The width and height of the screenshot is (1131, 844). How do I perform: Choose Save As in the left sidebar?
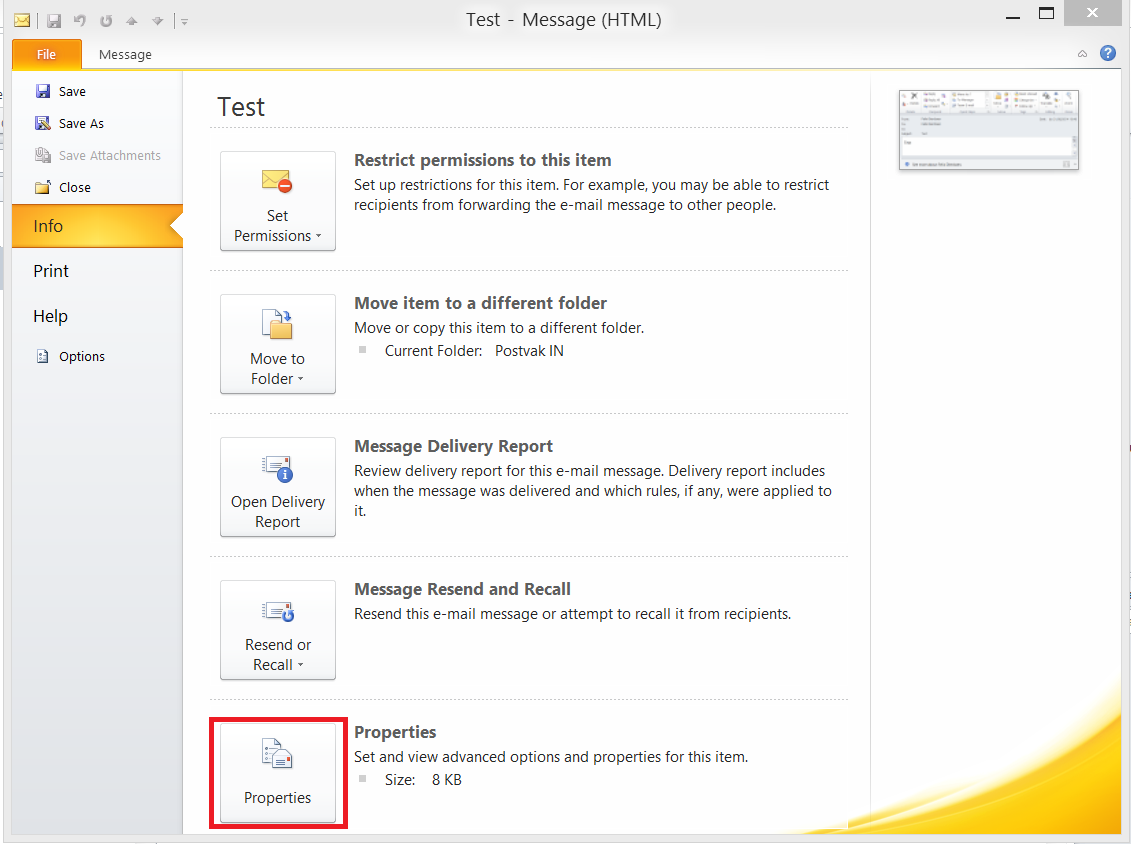(x=80, y=123)
